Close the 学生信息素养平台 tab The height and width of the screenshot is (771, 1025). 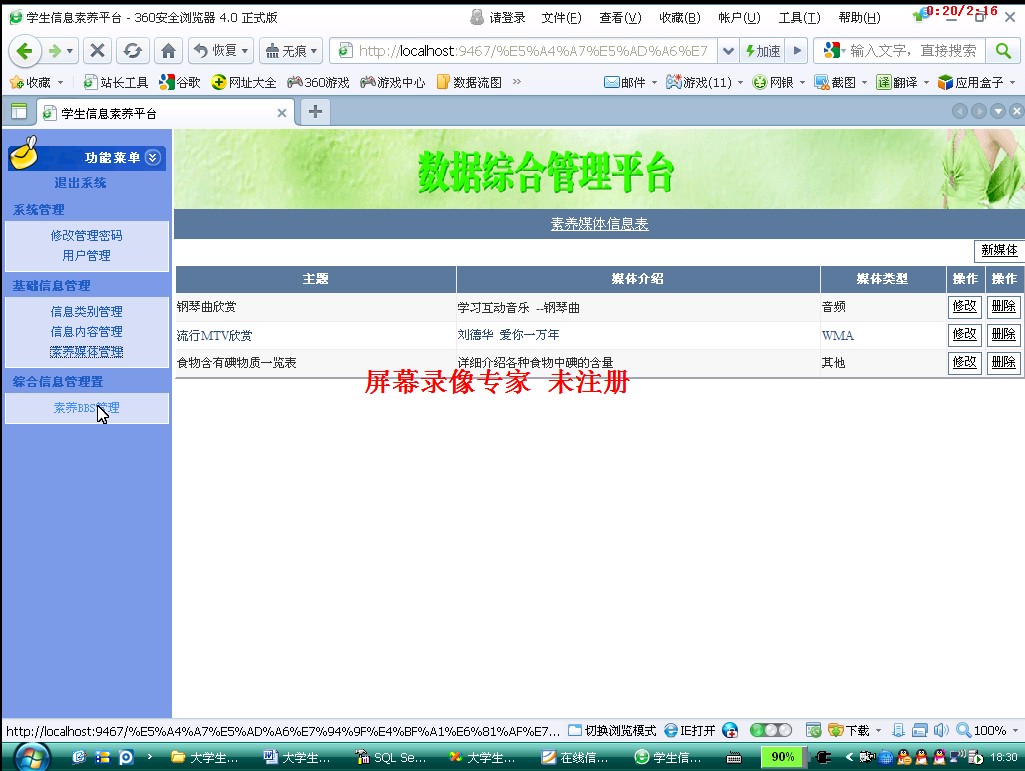[x=282, y=113]
